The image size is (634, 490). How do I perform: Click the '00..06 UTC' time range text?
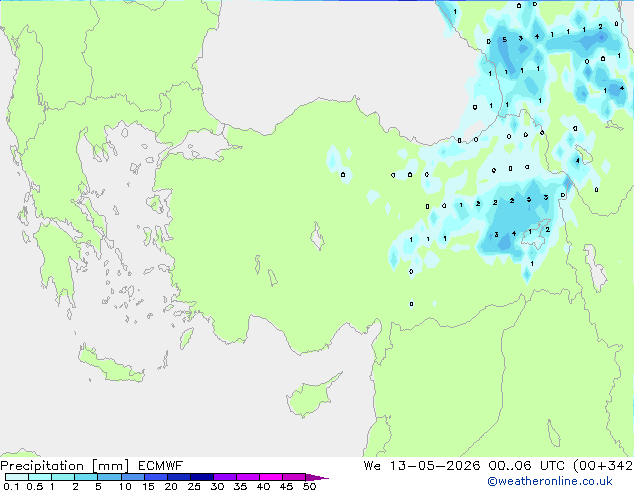click(526, 466)
